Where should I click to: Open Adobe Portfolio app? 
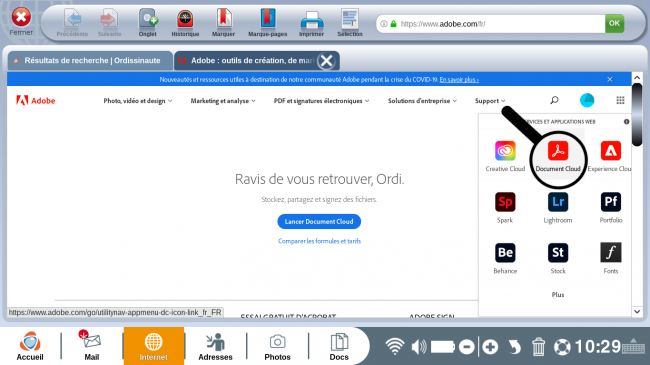pyautogui.click(x=611, y=207)
